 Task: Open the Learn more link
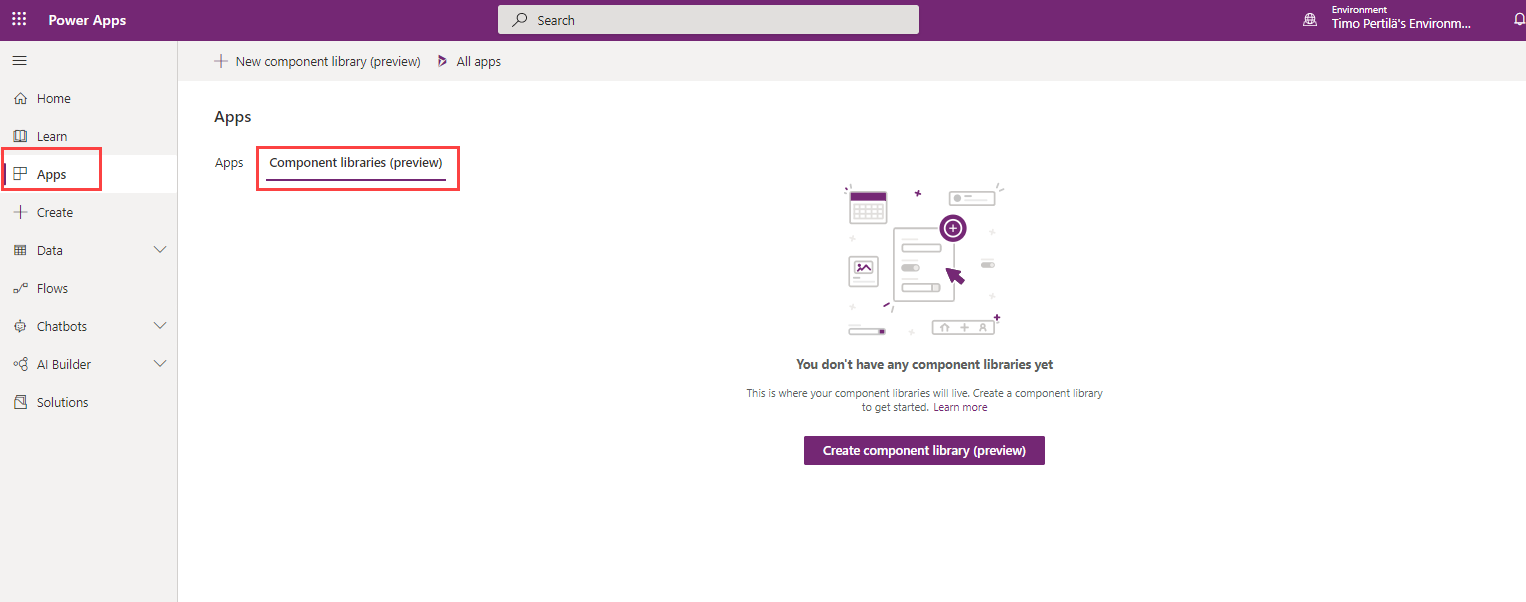tap(960, 408)
